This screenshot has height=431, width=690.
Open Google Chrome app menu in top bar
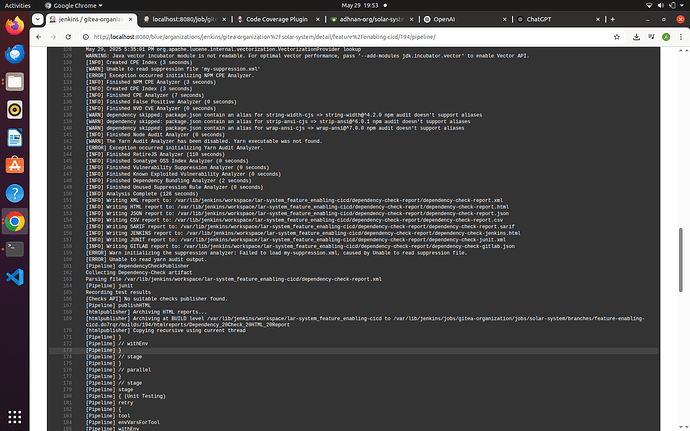pyautogui.click(x=74, y=5)
